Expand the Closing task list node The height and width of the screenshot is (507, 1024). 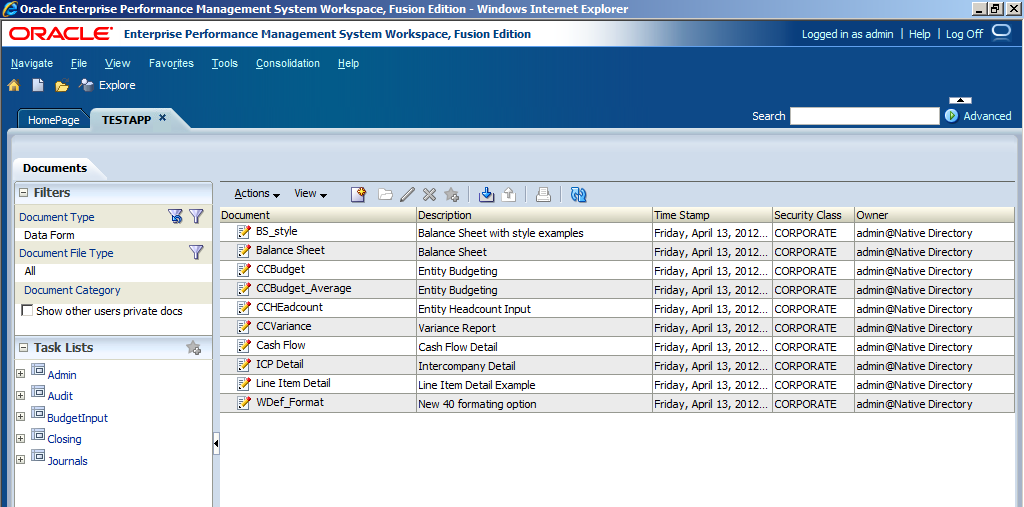[20, 438]
